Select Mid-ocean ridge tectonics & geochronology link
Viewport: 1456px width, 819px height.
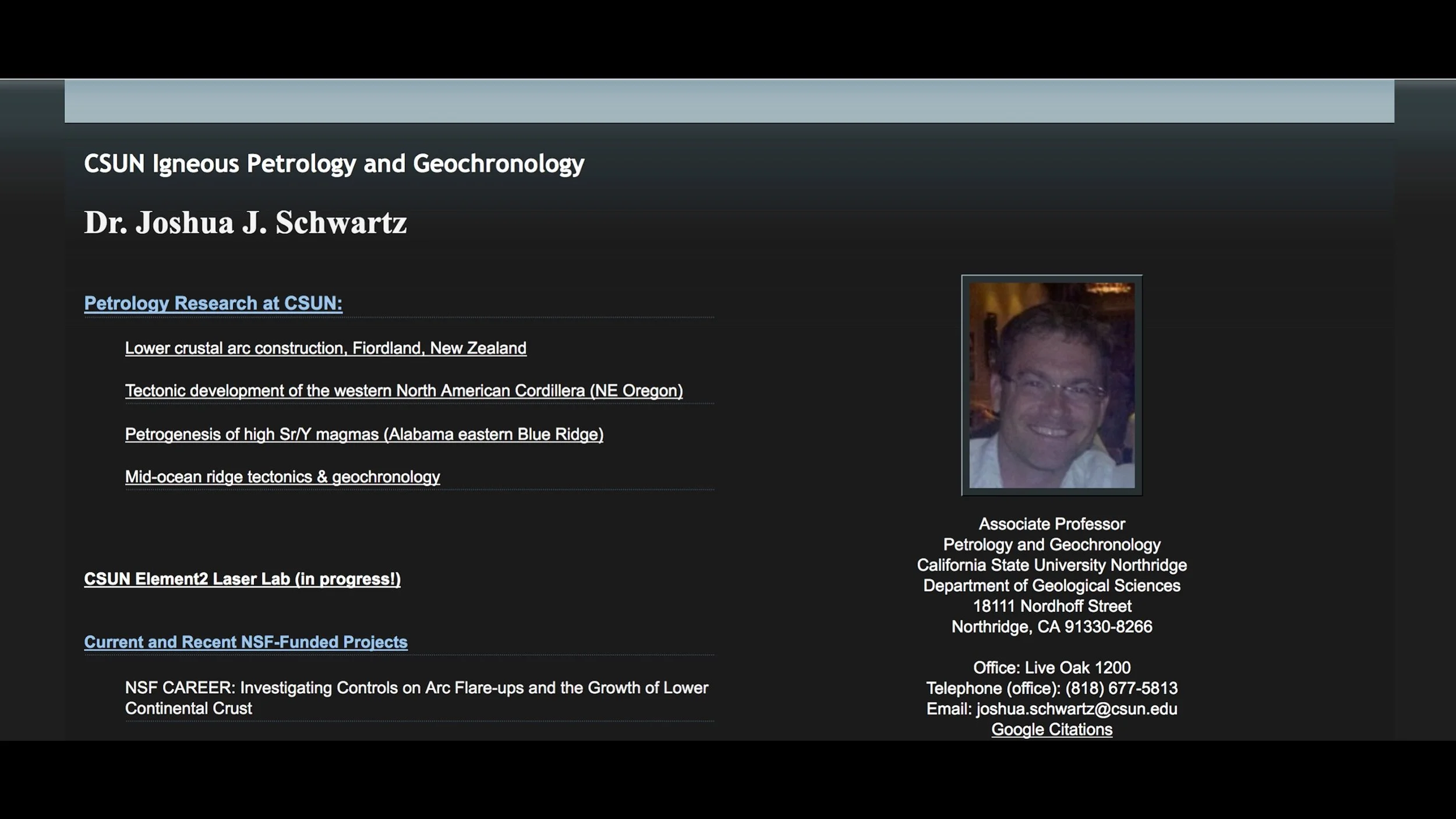point(282,477)
